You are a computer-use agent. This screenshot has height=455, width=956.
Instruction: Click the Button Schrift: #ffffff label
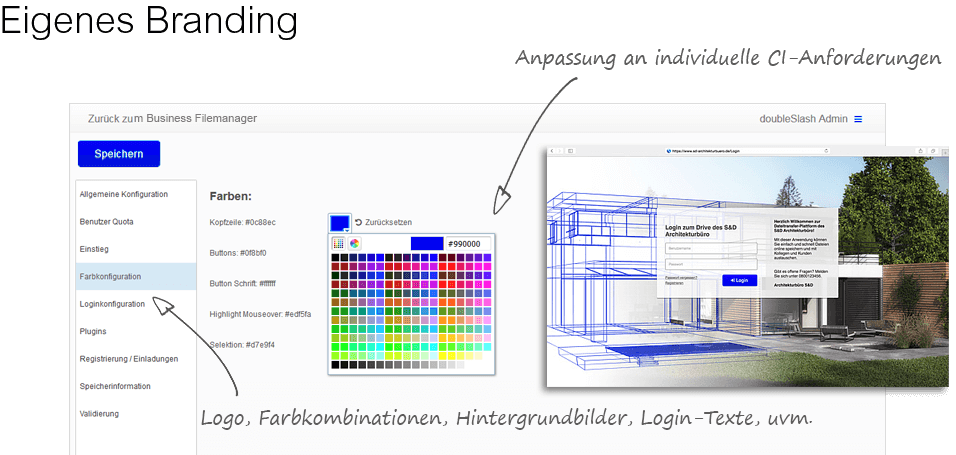[243, 283]
